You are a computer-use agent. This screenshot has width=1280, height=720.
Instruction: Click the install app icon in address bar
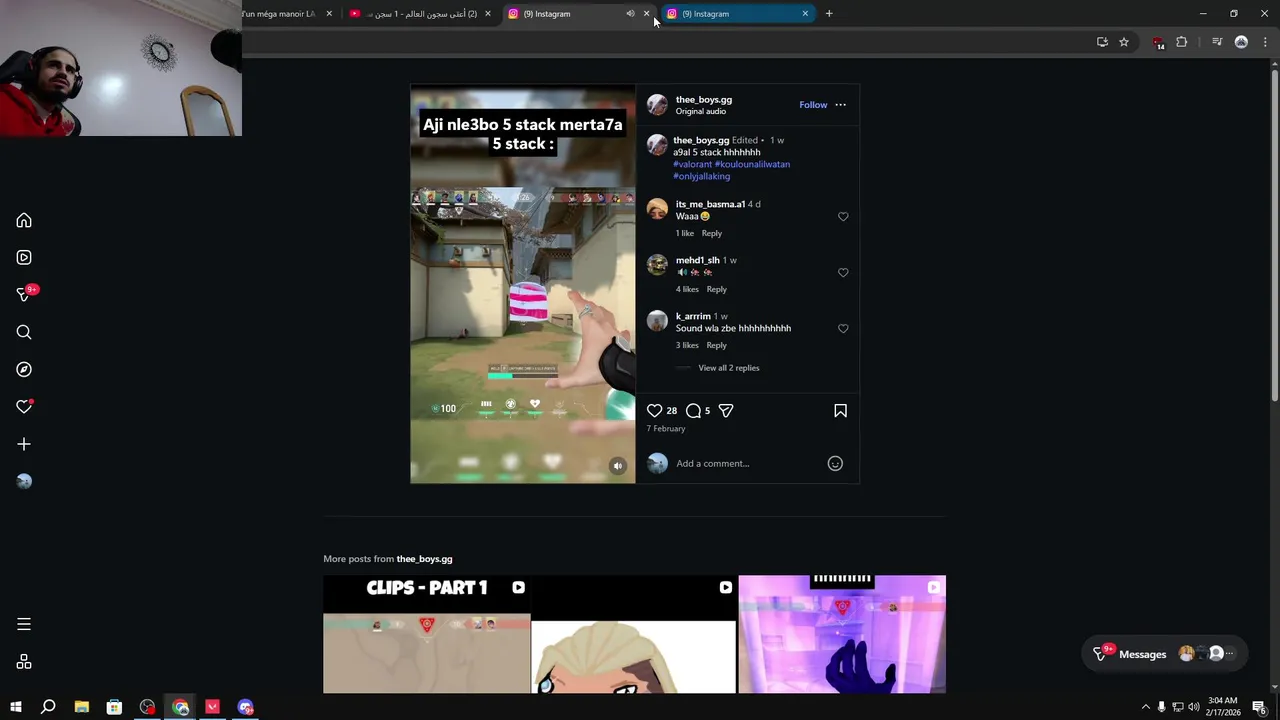point(1102,42)
